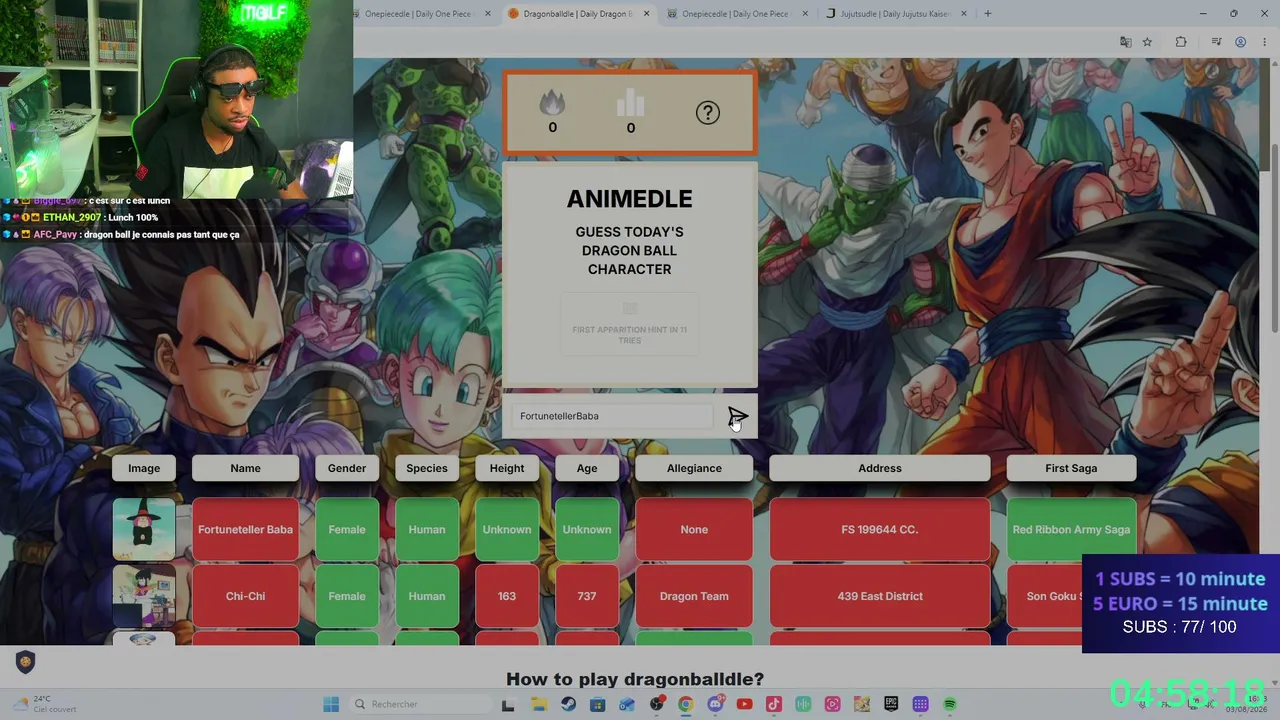Viewport: 1280px width, 720px height.
Task: Open Spotify from the taskbar
Action: [950, 704]
